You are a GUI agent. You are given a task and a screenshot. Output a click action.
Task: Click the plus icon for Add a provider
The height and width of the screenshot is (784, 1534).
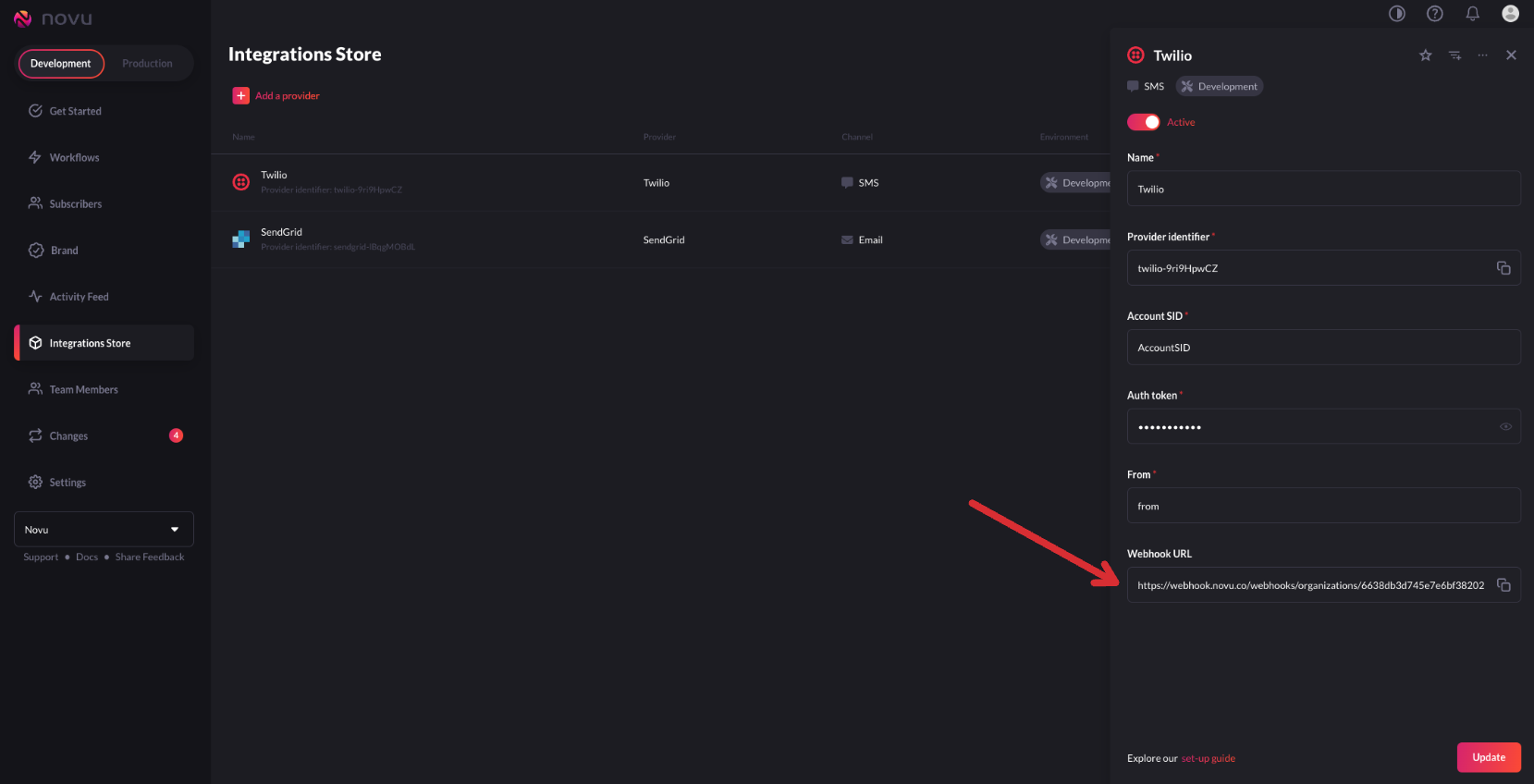[x=241, y=95]
